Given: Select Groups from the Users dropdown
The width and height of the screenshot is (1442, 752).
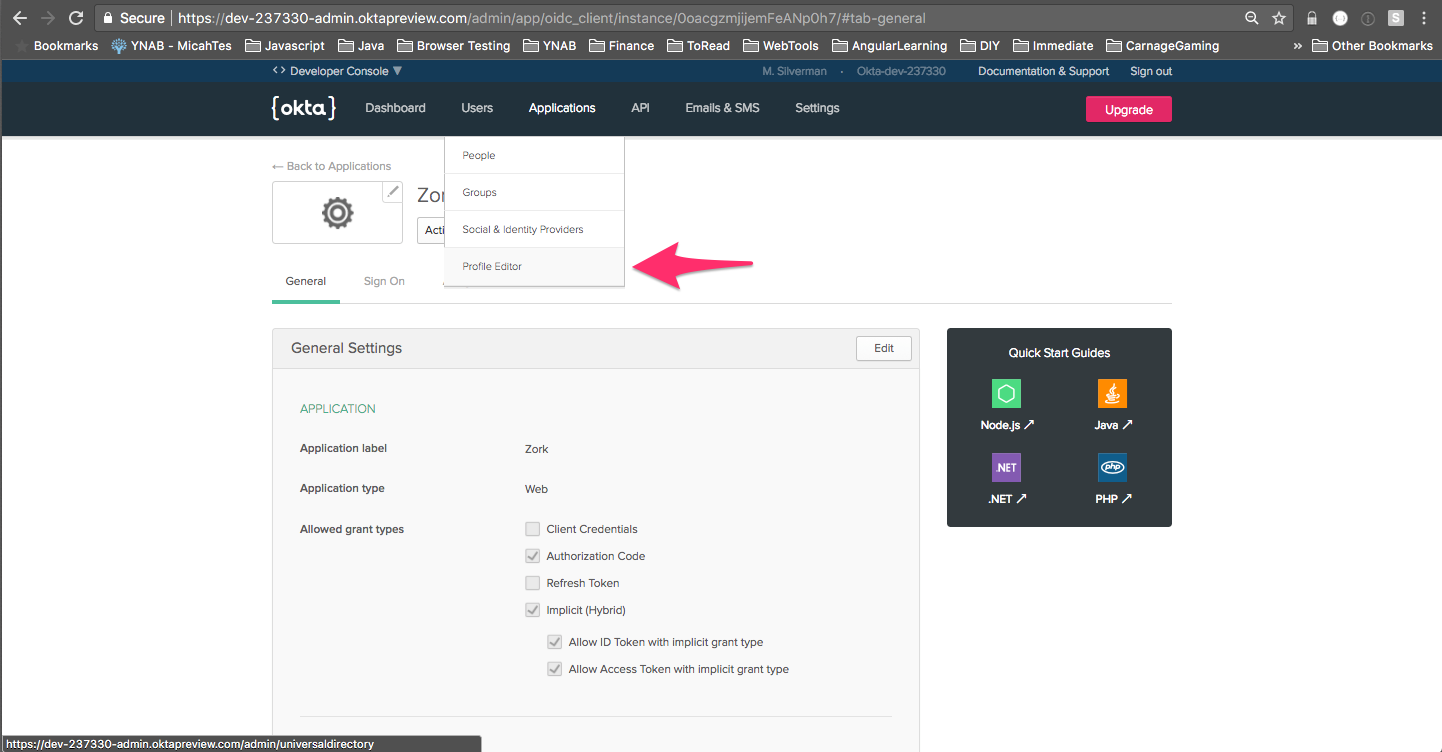Looking at the screenshot, I should pos(535,192).
